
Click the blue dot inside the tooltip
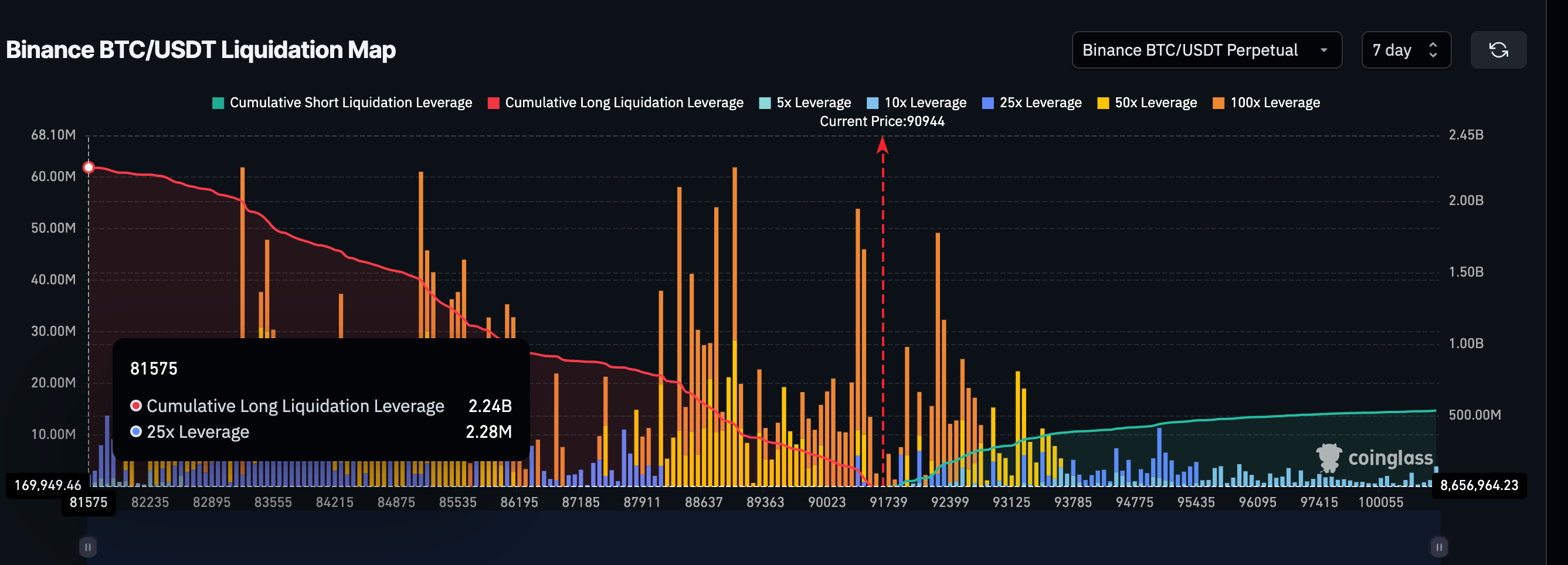pyautogui.click(x=137, y=432)
